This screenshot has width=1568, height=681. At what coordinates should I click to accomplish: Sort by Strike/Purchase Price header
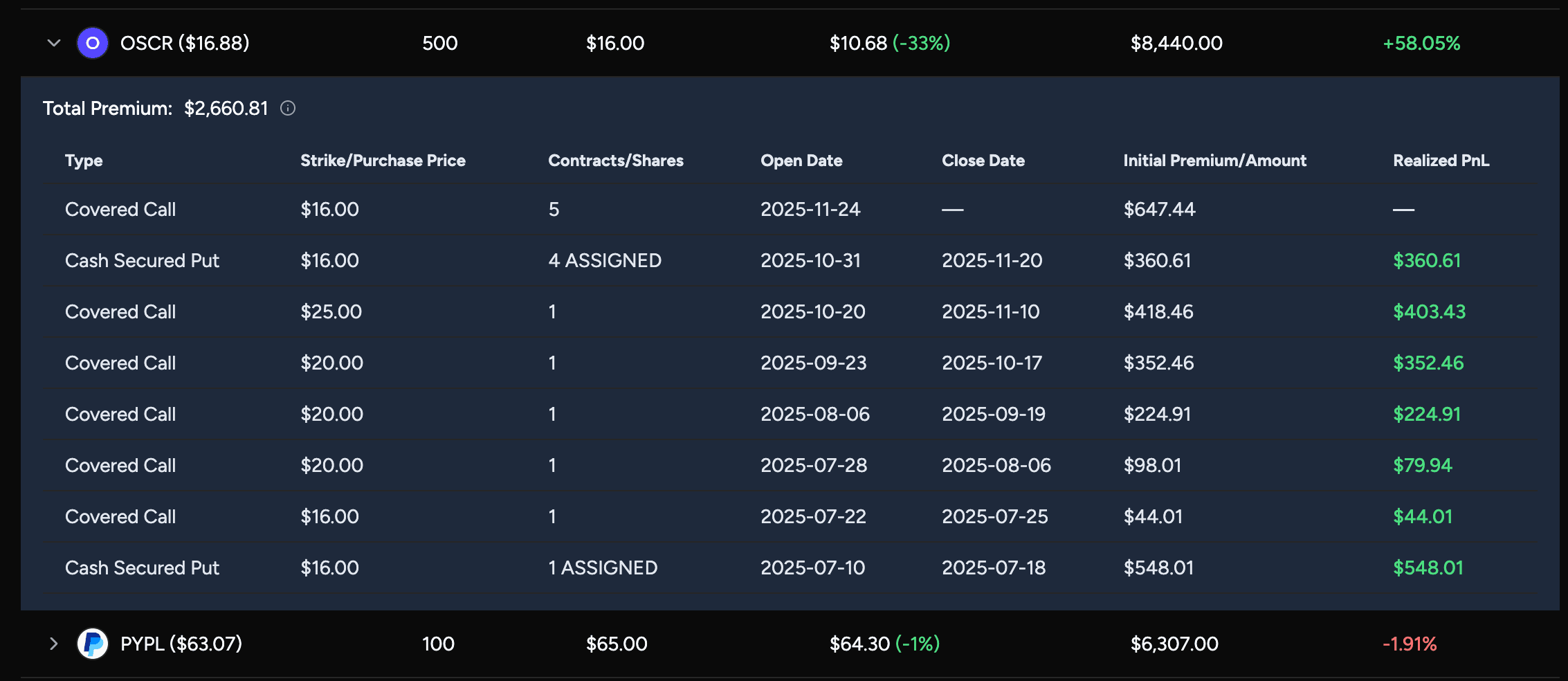(383, 161)
